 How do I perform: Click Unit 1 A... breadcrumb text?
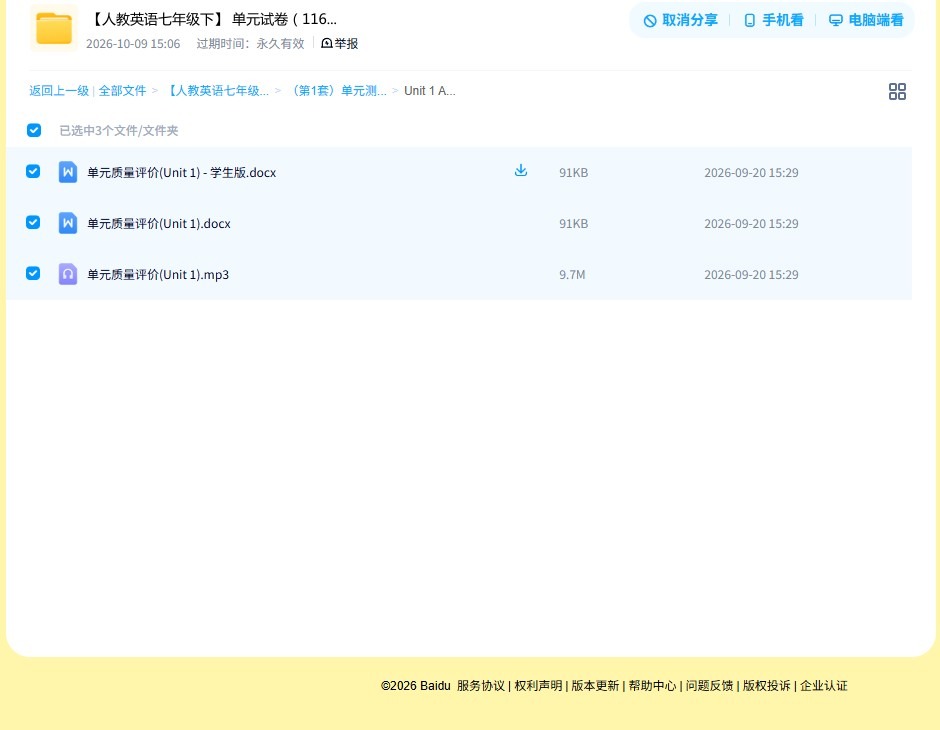pyautogui.click(x=429, y=91)
